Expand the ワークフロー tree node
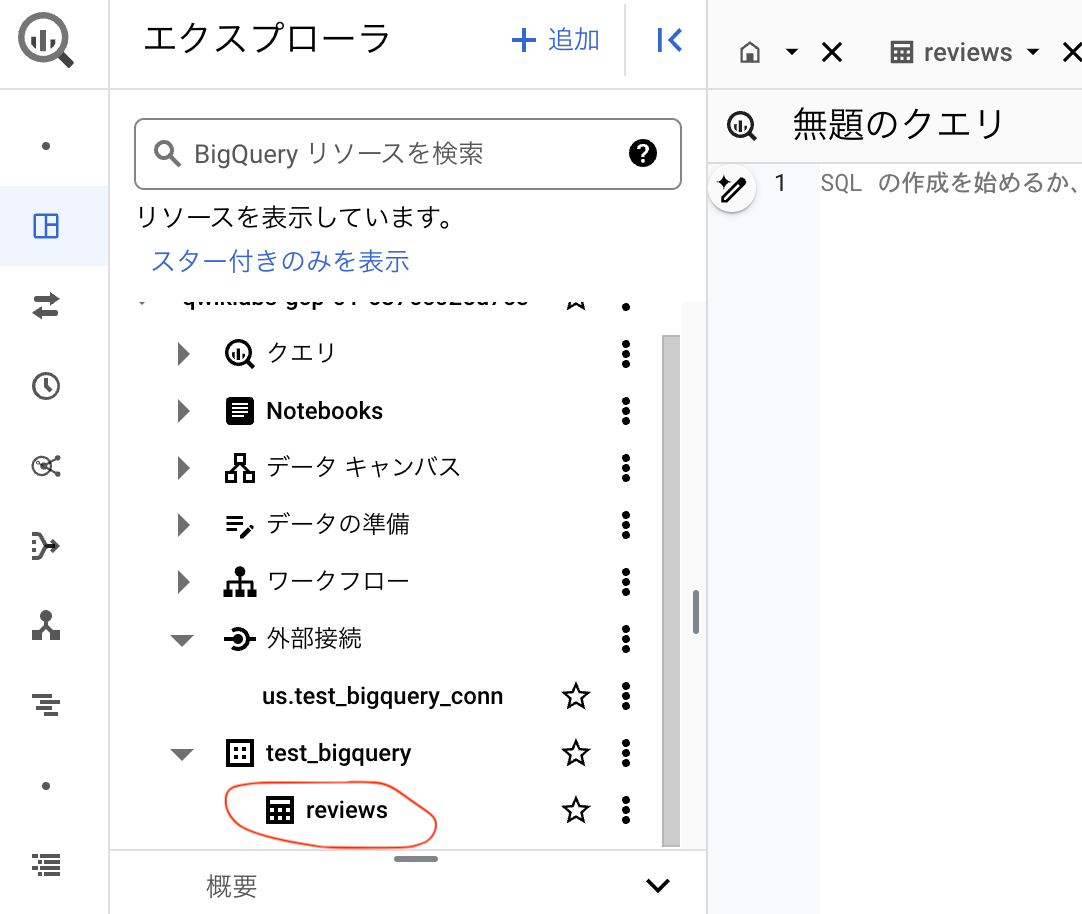This screenshot has width=1082, height=914. pos(183,582)
